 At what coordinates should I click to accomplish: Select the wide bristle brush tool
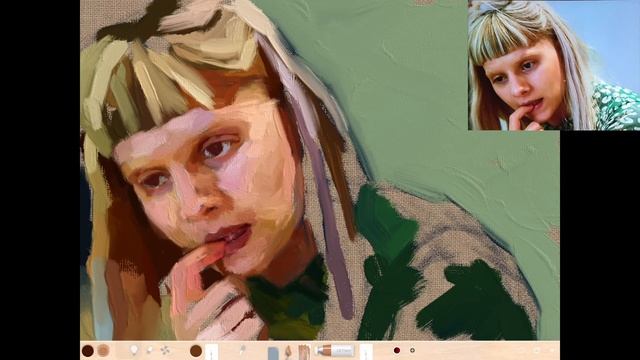tap(304, 352)
